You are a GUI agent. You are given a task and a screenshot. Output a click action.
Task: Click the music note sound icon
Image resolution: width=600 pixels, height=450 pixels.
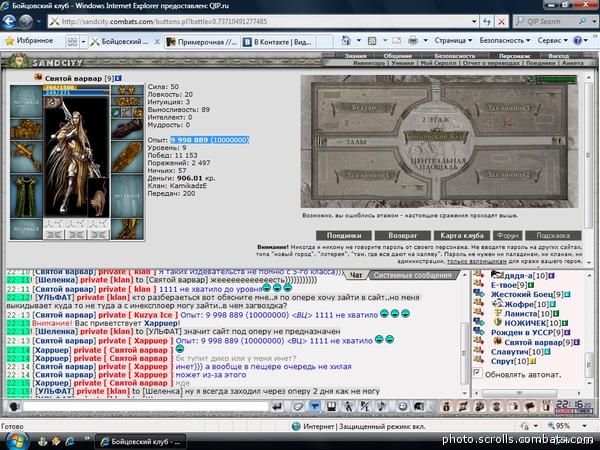[x=382, y=406]
